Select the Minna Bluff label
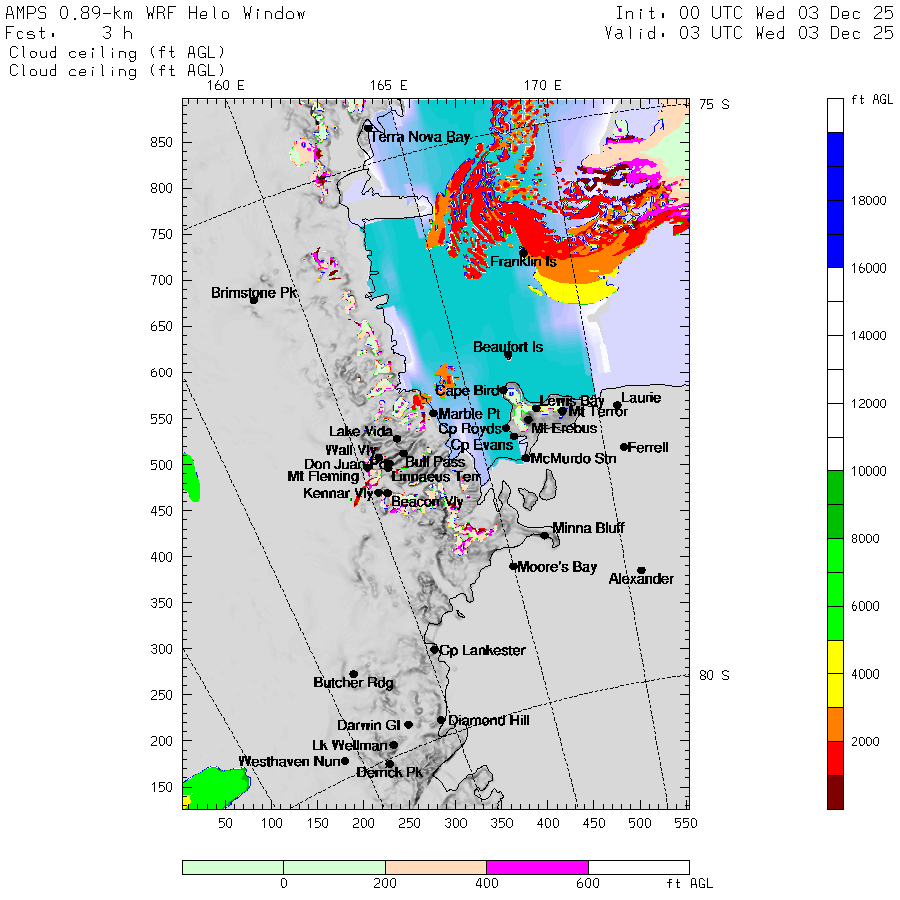Screen dimensions: 900x900 click(x=588, y=527)
